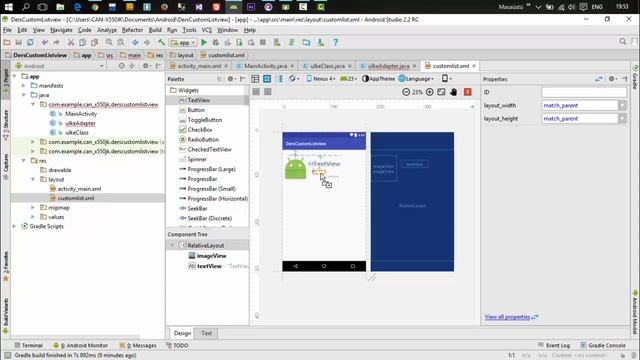Click the Make Project hammer icon

162,42
